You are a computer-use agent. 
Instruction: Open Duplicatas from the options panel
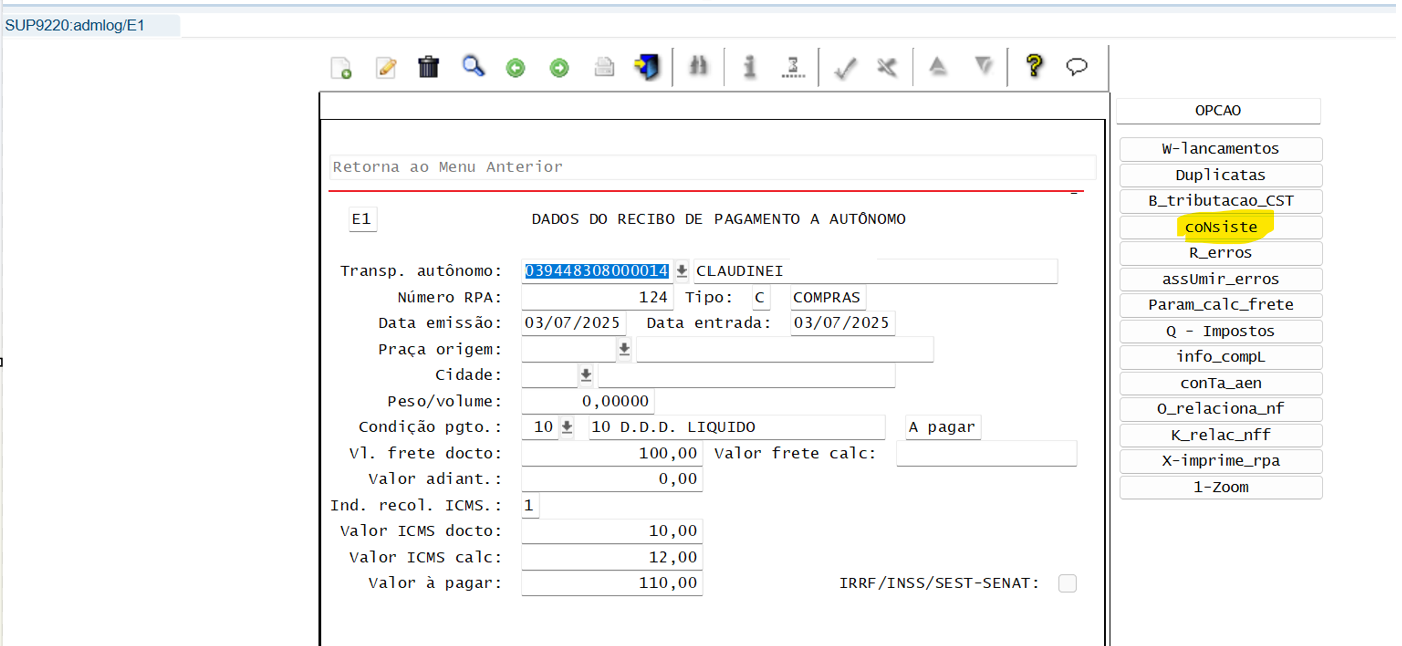coord(1220,175)
